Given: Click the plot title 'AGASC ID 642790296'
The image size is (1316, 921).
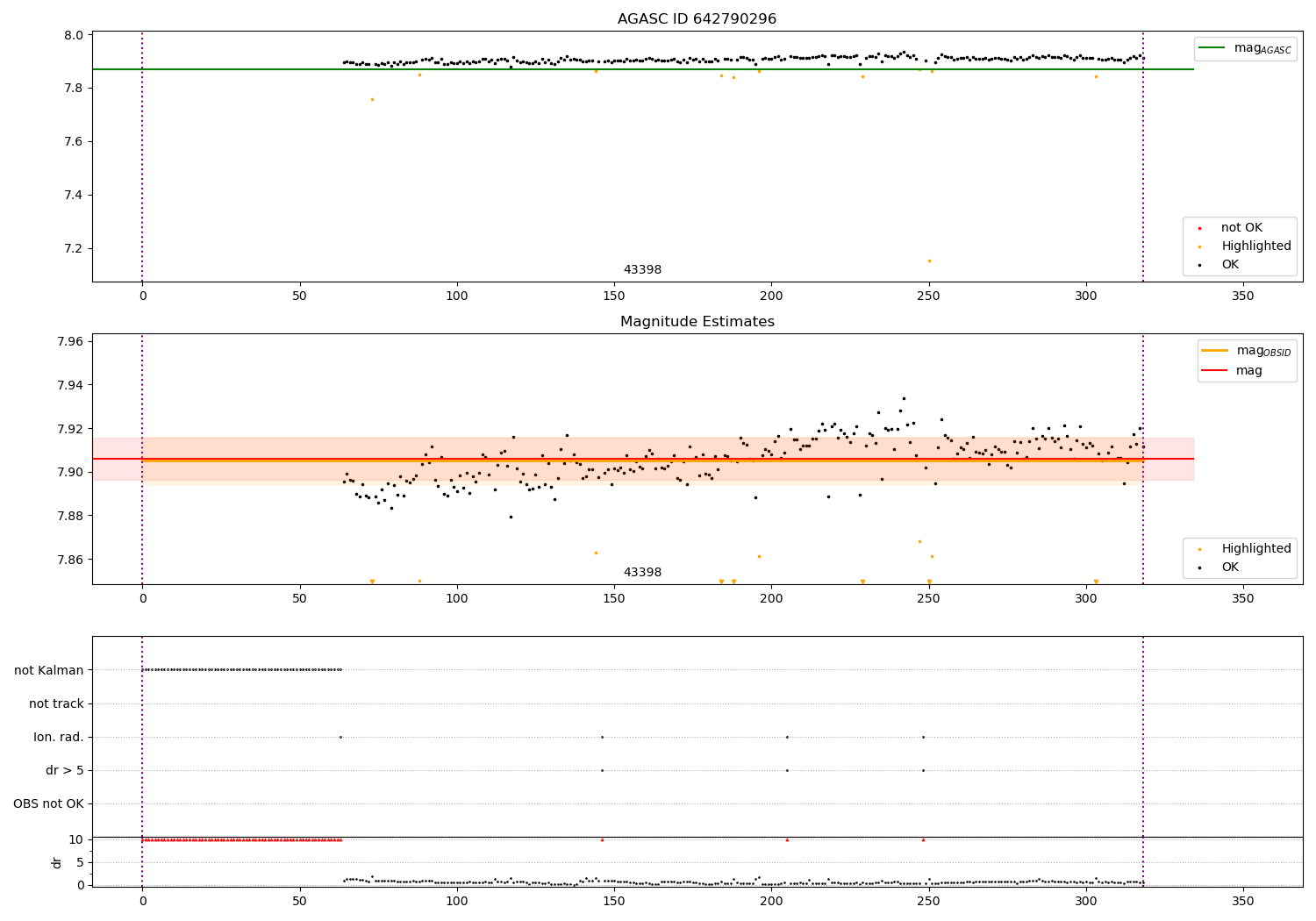Looking at the screenshot, I should (697, 19).
